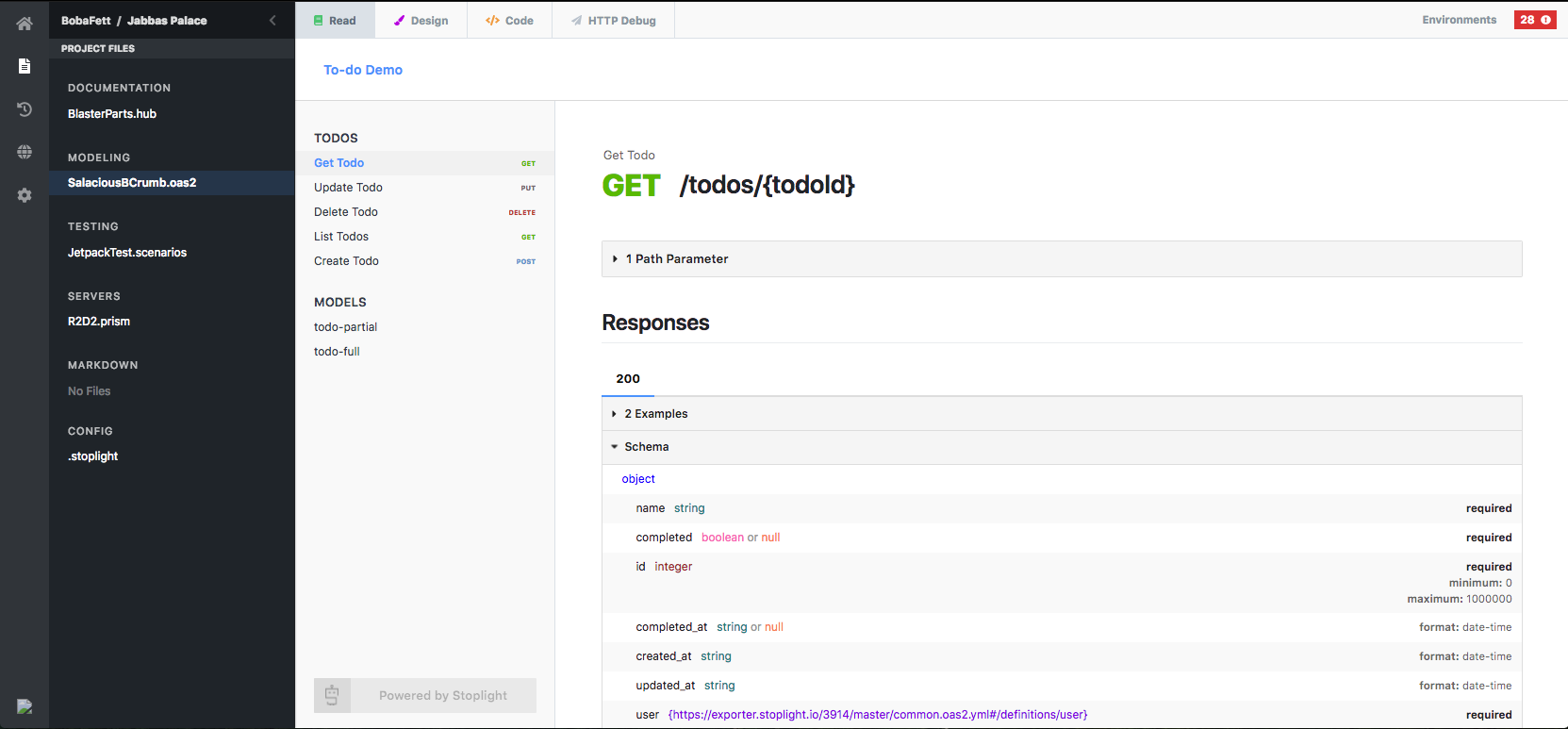Open the project files document icon
This screenshot has width=1568, height=729.
pyautogui.click(x=25, y=66)
